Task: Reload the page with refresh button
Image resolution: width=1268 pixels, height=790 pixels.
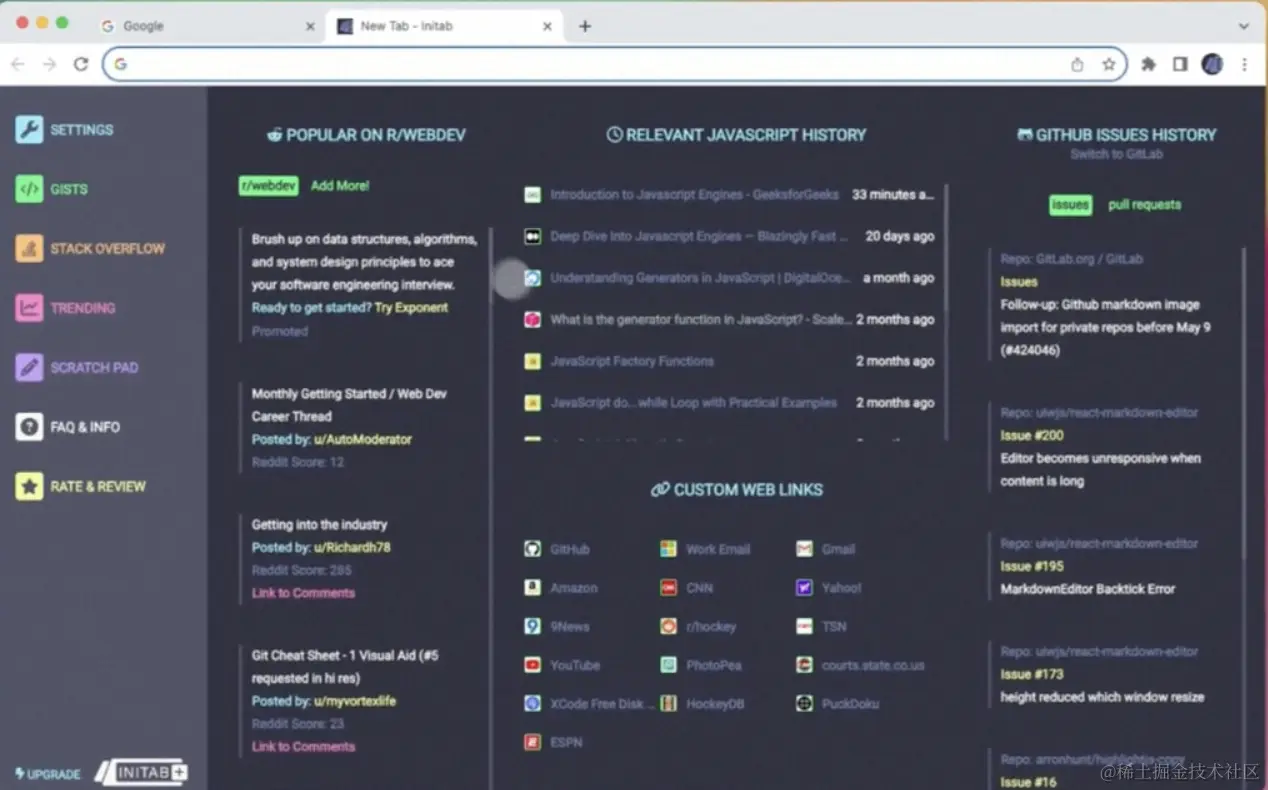Action: tap(81, 64)
